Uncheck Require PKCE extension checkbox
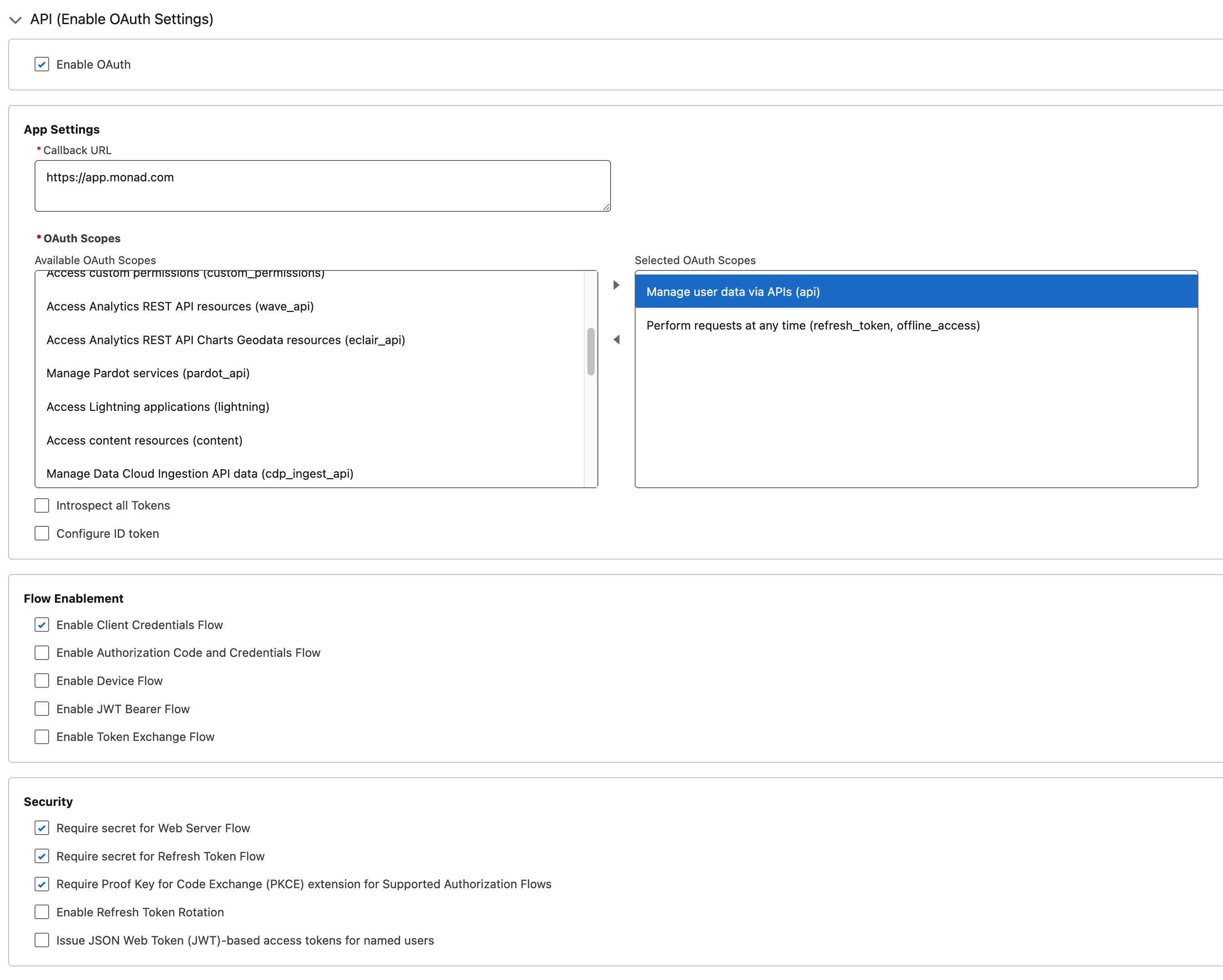This screenshot has height=980, width=1223. (42, 884)
